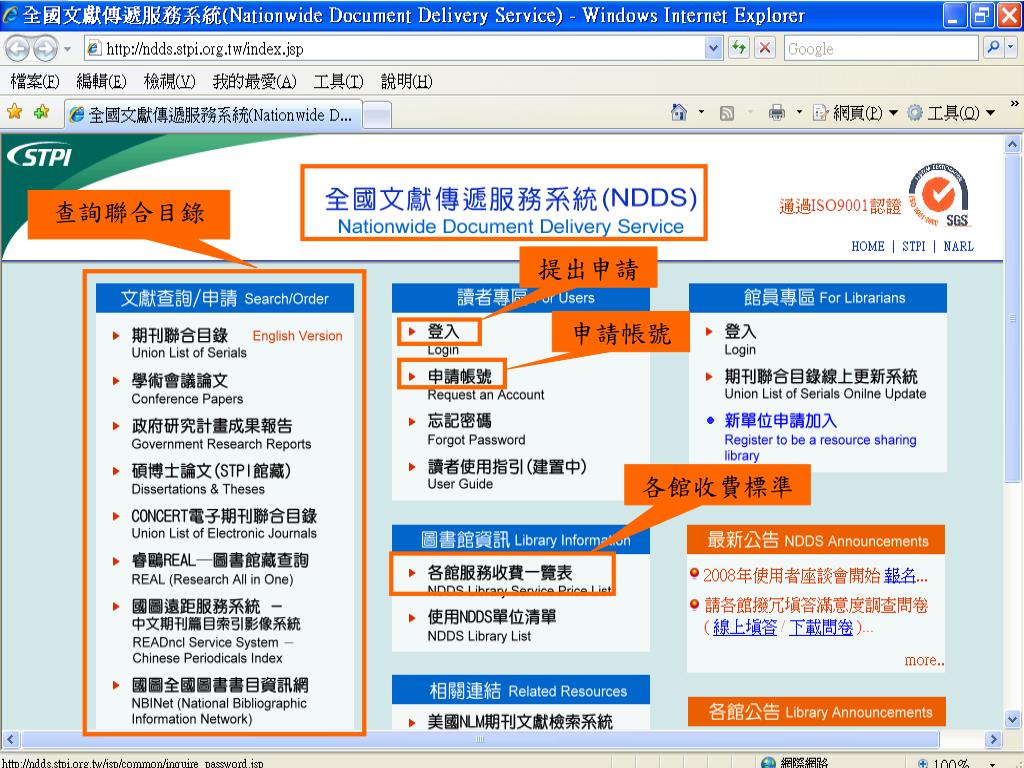Select the 全國文獻傳遞服務系統 browser tab
This screenshot has height=768, width=1024.
pyautogui.click(x=213, y=115)
